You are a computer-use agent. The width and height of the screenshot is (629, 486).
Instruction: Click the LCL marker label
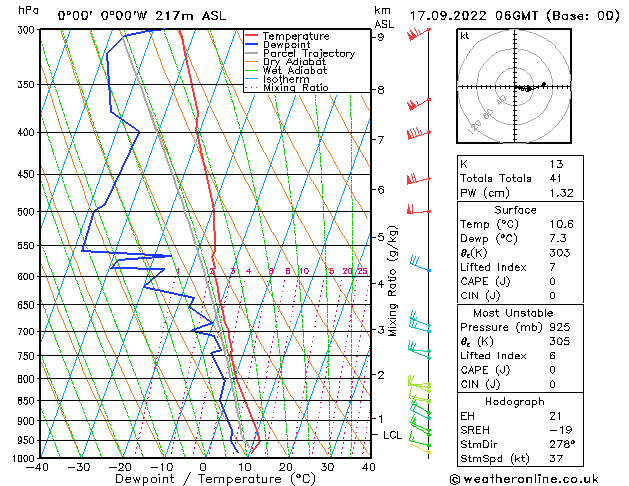(x=392, y=435)
